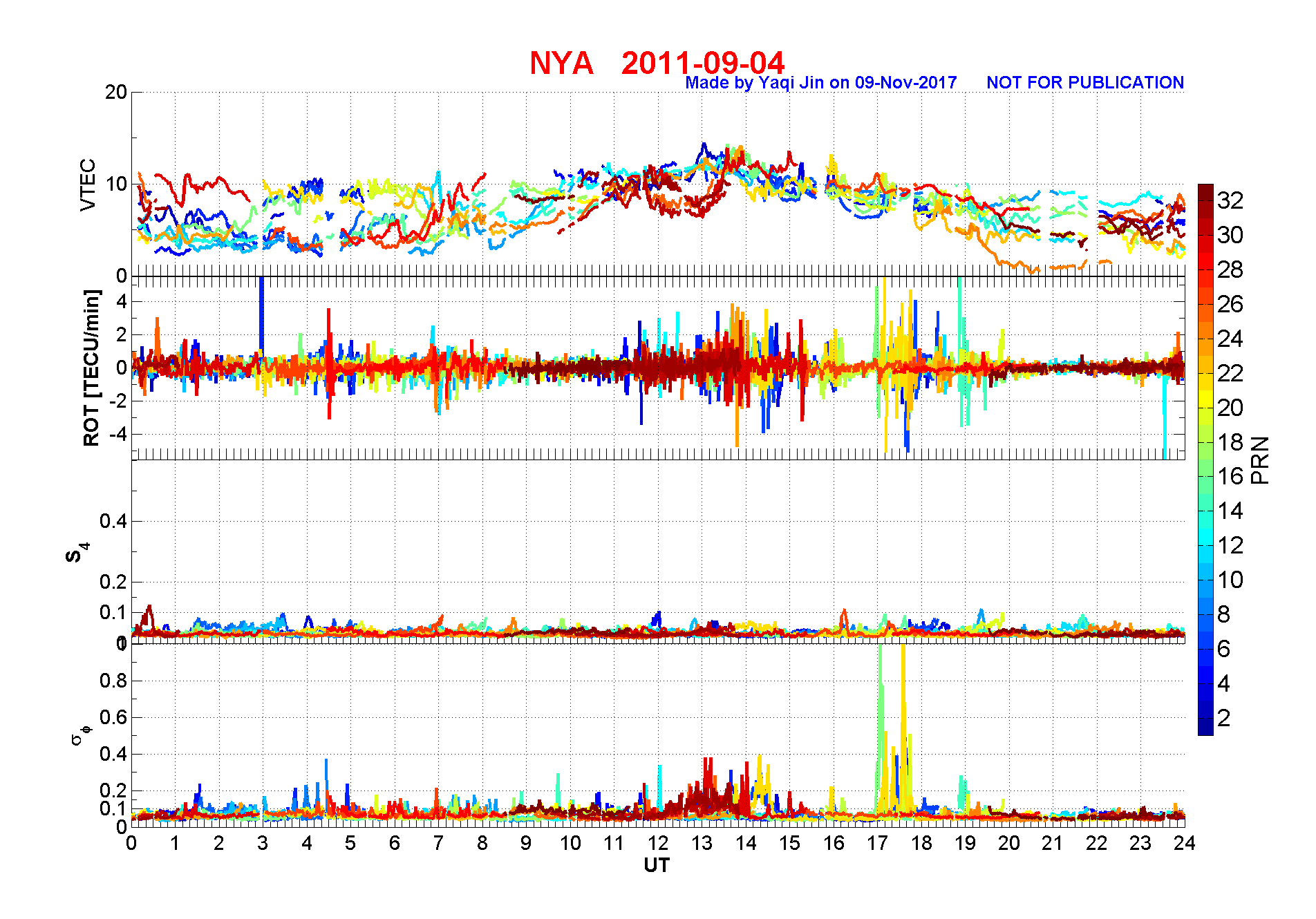Click the x-axis tick label 17

coord(877,843)
